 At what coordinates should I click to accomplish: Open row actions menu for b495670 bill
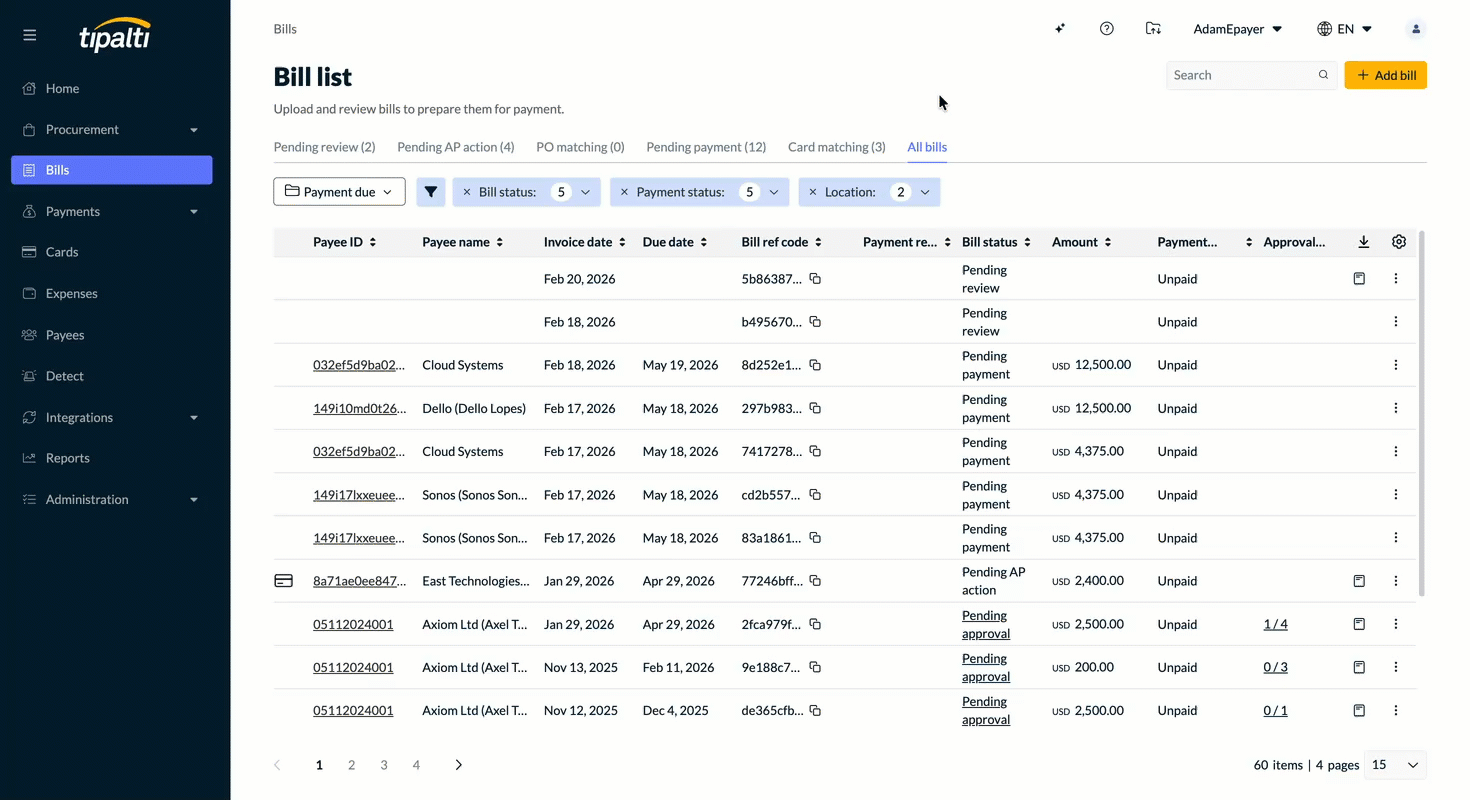pyautogui.click(x=1396, y=322)
